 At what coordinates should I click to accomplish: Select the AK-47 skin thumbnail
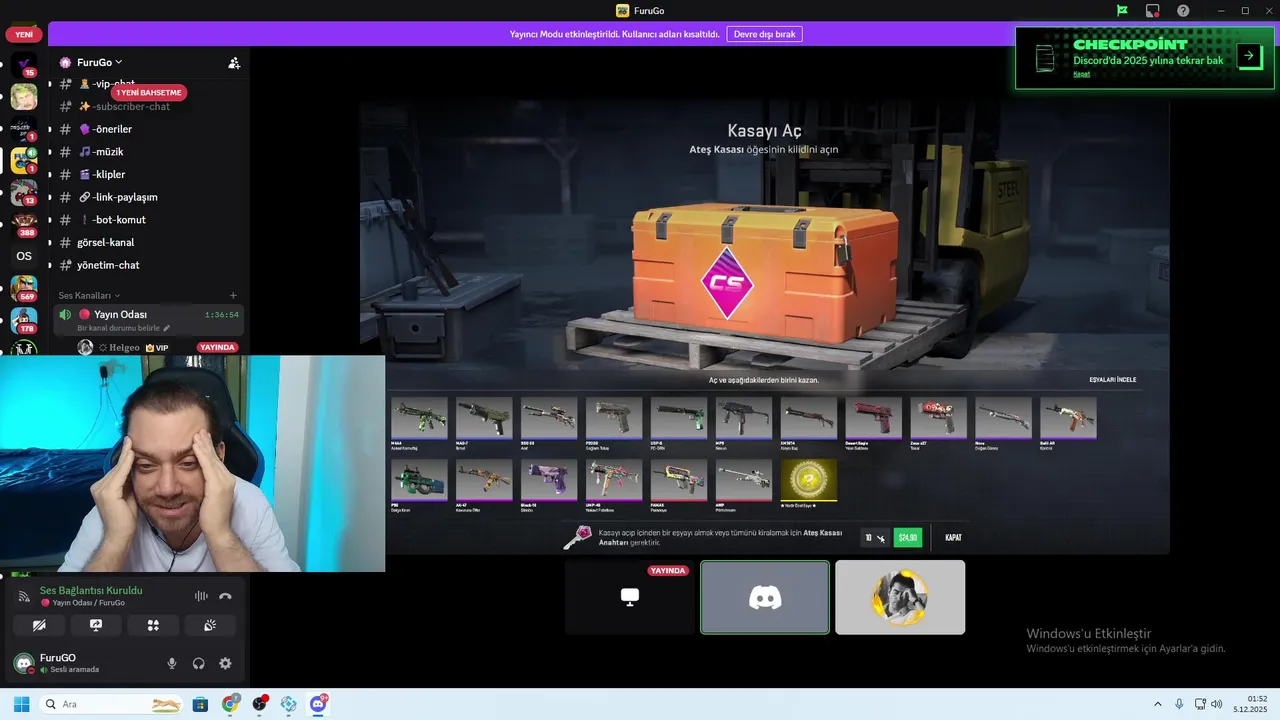(484, 480)
